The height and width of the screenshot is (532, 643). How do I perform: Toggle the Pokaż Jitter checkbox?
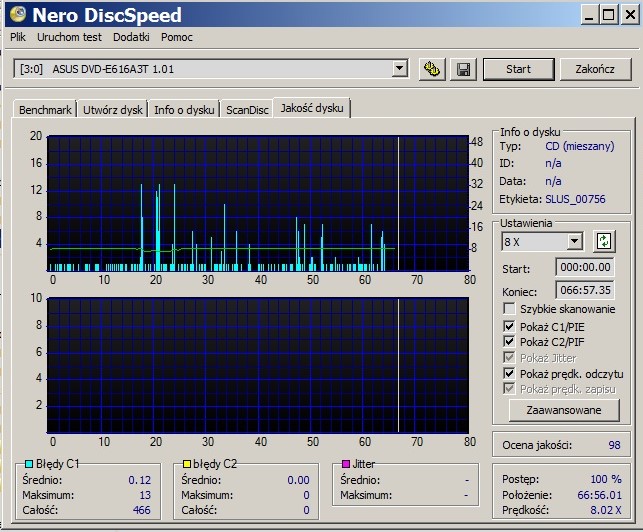[509, 357]
